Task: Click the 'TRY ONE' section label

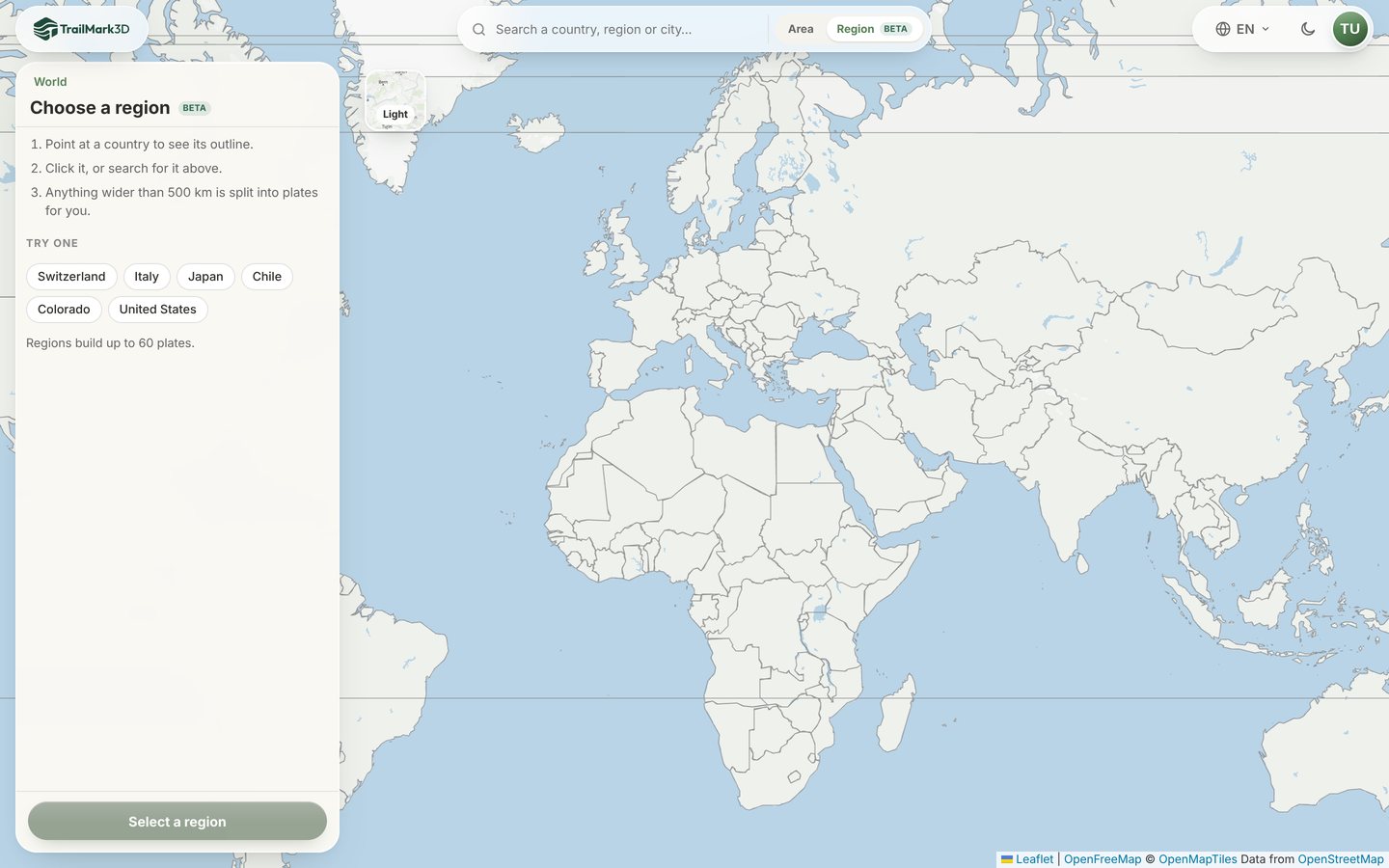Action: coord(52,244)
